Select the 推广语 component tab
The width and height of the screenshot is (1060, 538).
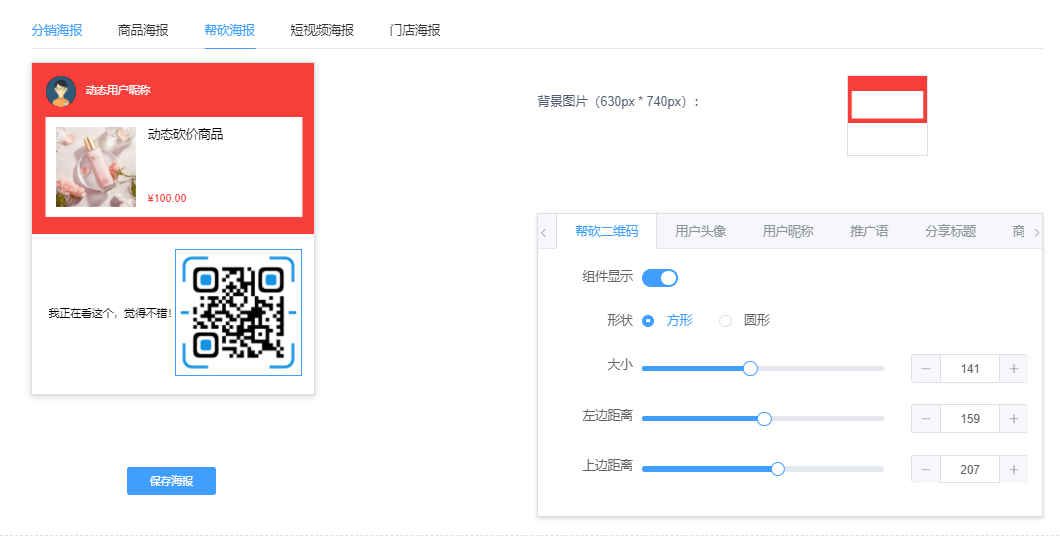tap(869, 231)
